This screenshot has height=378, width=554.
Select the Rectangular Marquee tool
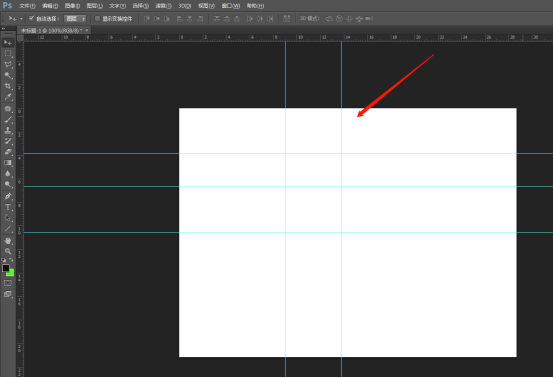[x=8, y=54]
